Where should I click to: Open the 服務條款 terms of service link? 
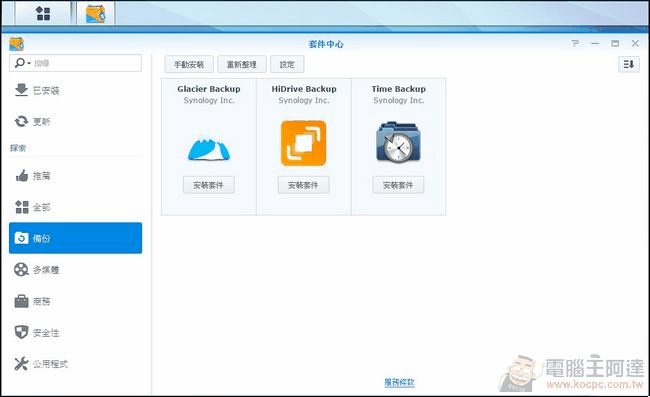(399, 382)
